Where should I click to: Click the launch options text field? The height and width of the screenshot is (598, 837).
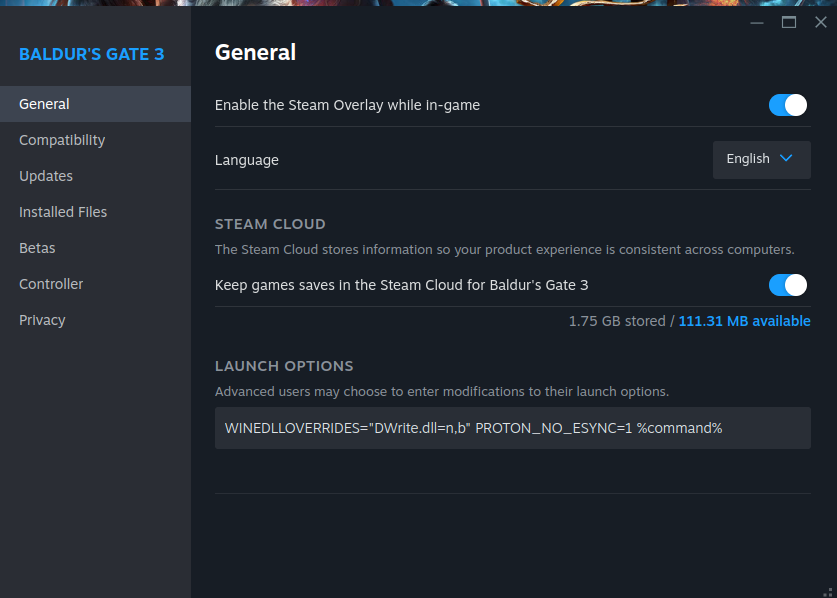(512, 428)
